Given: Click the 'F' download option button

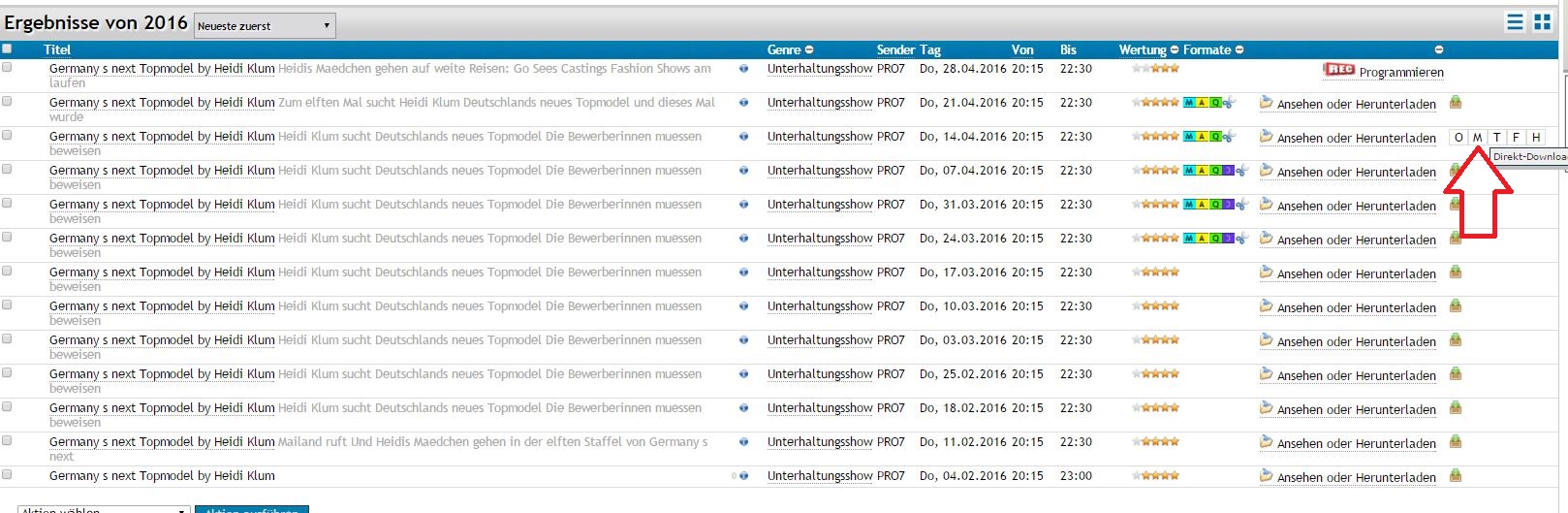Looking at the screenshot, I should 1517,138.
